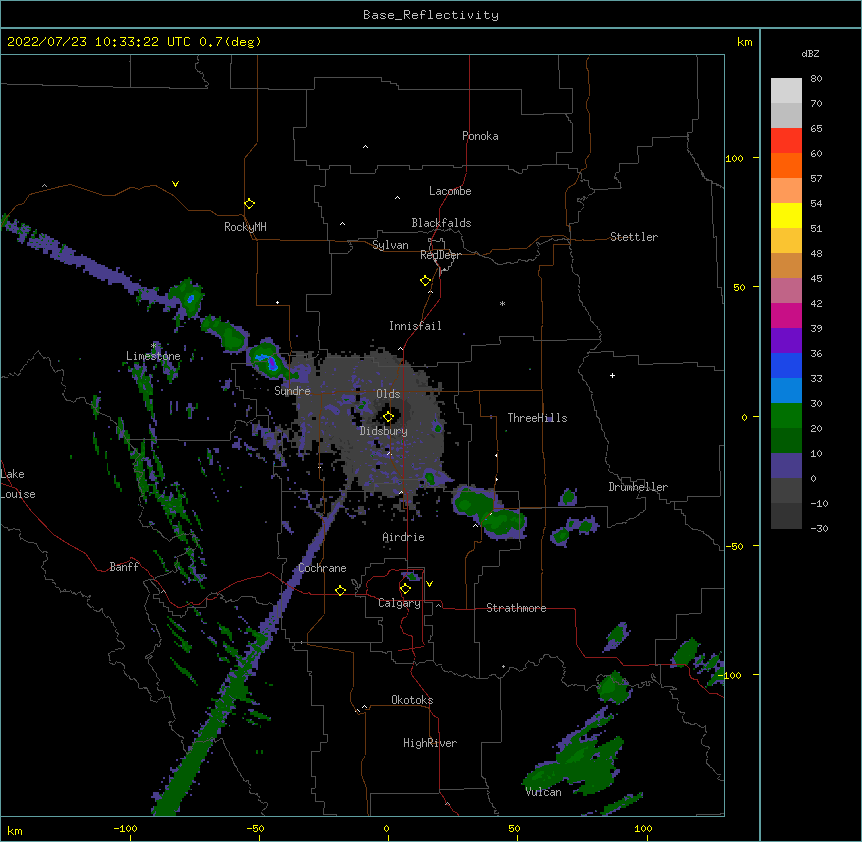Viewport: 862px width, 842px height.
Task: Click the Blackfalds city label
Action: coord(441,223)
